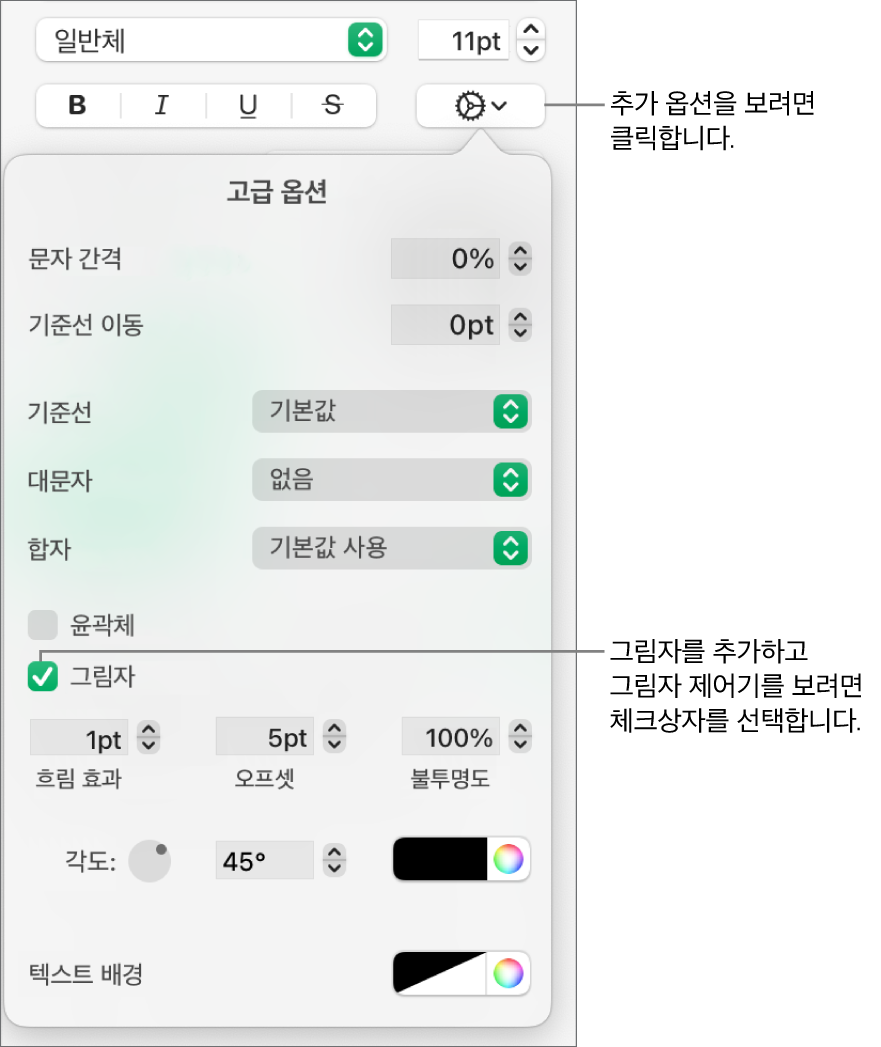The image size is (881, 1047).
Task: Click the 문자 간격 stepper arrows
Action: click(520, 260)
